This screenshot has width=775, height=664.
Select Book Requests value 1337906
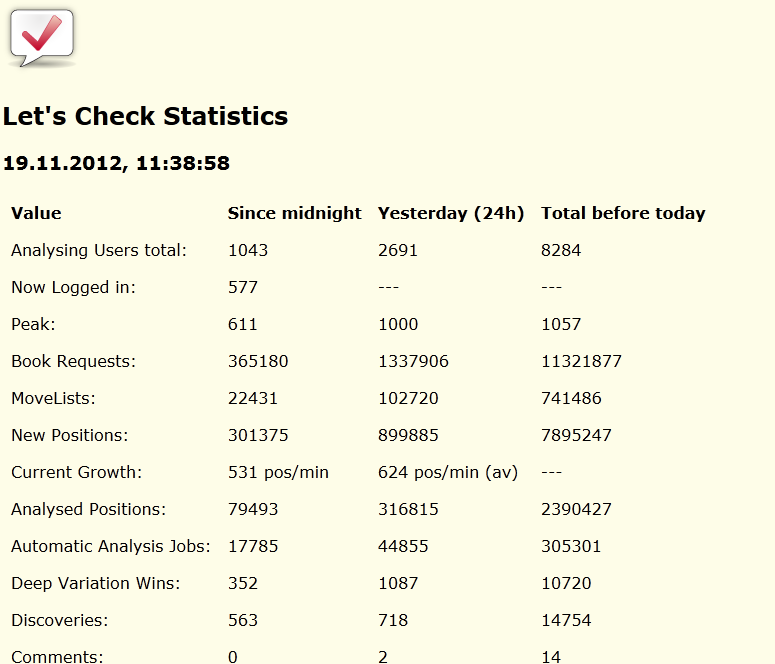coord(413,361)
